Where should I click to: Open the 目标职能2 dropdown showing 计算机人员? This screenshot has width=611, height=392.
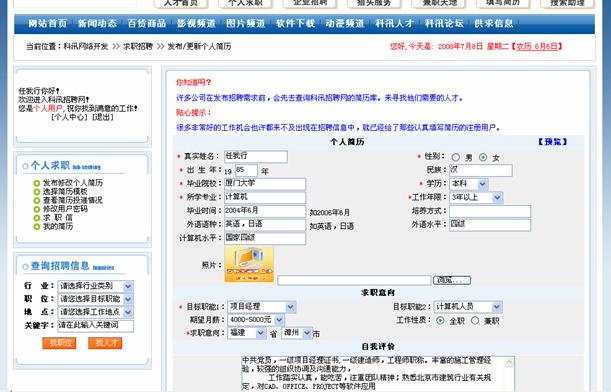coord(468,307)
